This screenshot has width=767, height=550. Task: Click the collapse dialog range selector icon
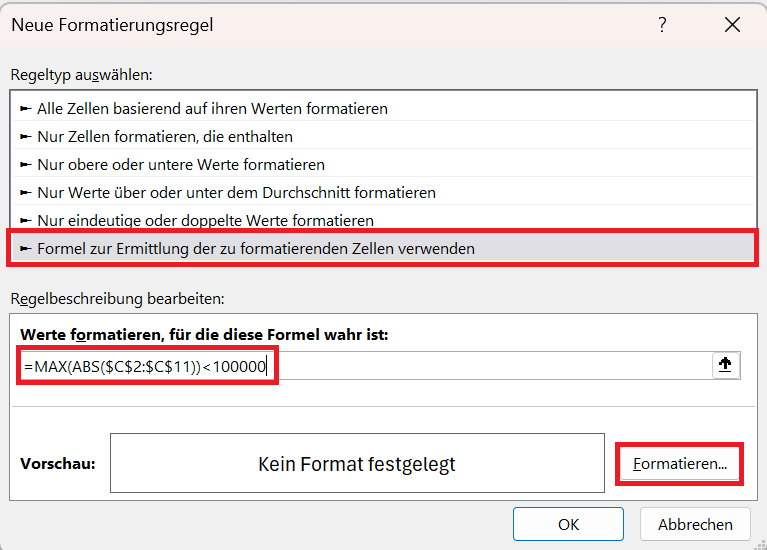coord(725,365)
